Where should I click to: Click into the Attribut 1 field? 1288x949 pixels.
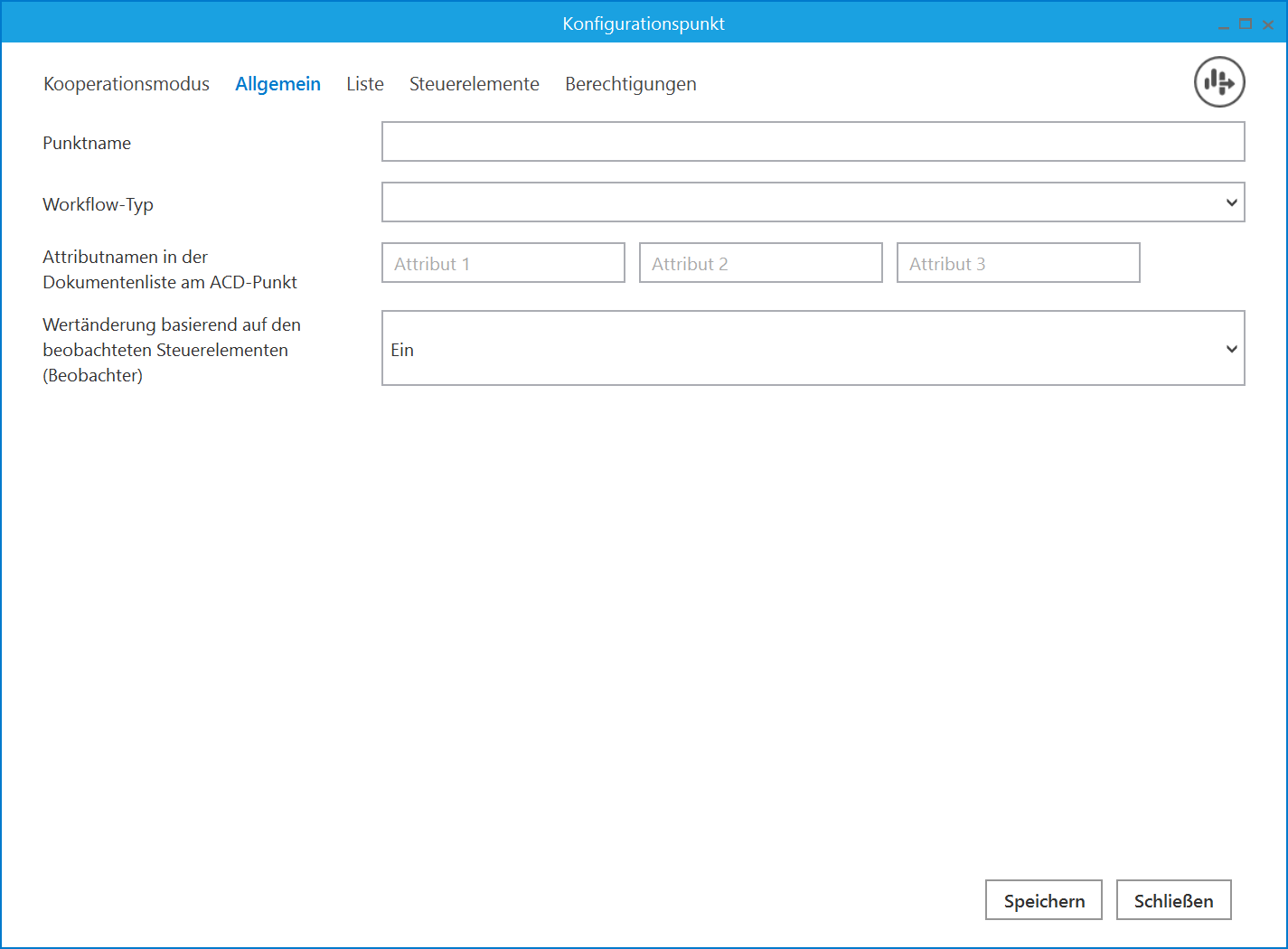click(x=503, y=263)
